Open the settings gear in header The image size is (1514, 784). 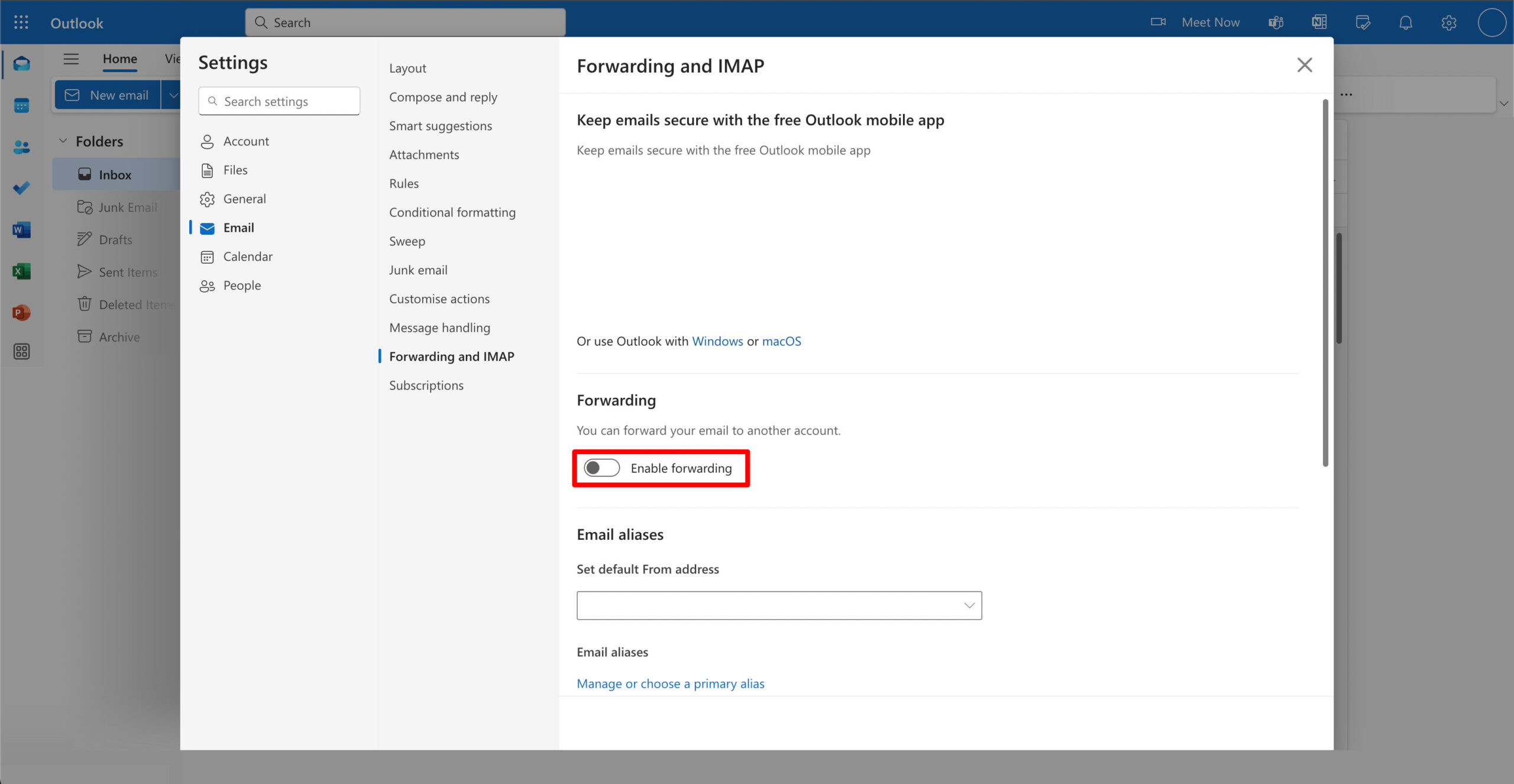tap(1449, 22)
